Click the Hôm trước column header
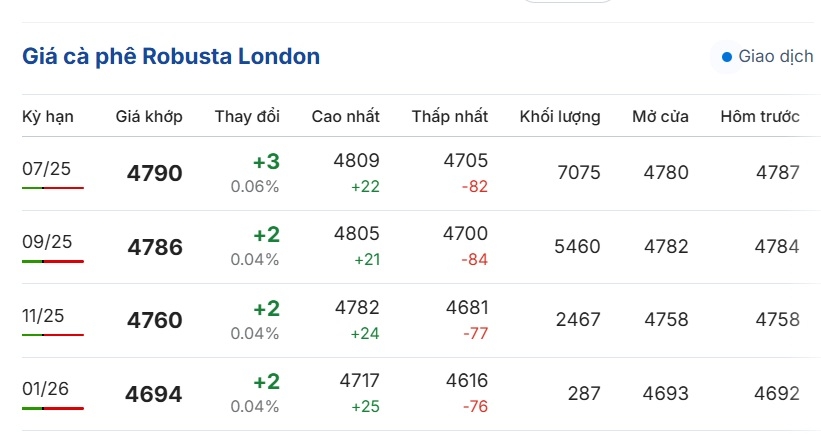Screen dimensions: 821x438 pos(760,116)
